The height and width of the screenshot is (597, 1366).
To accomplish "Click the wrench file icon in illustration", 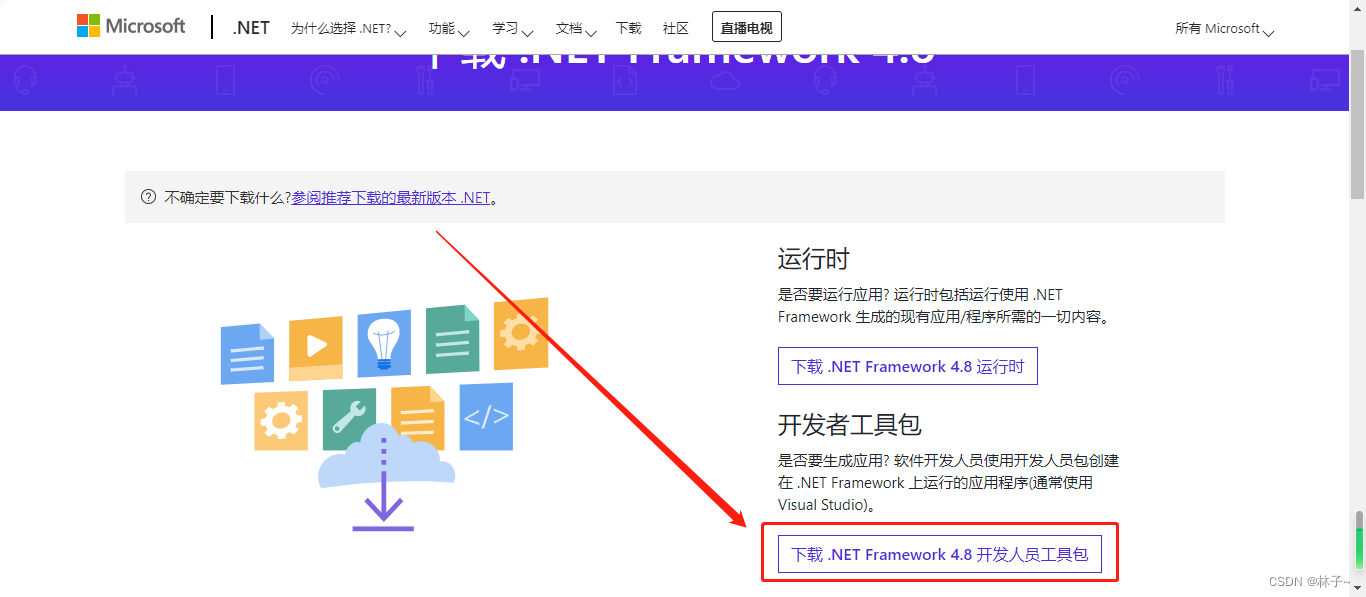I will coord(350,419).
